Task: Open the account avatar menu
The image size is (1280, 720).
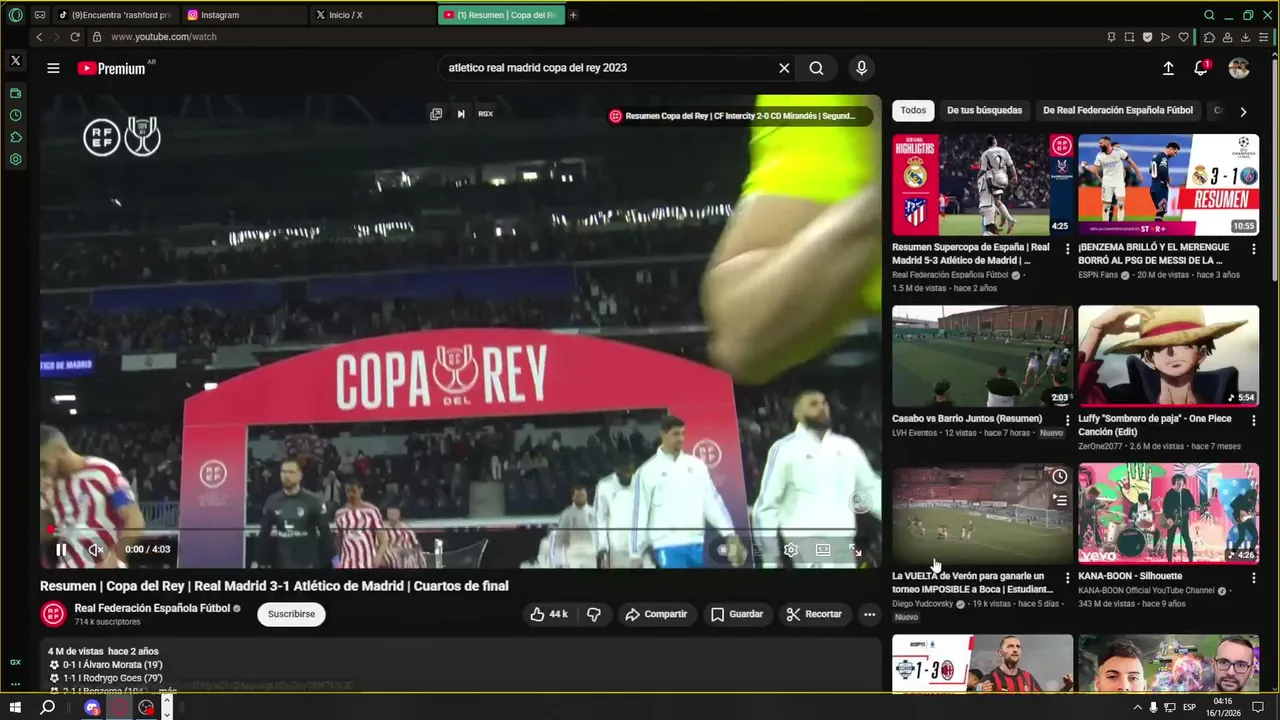Action: (1239, 68)
